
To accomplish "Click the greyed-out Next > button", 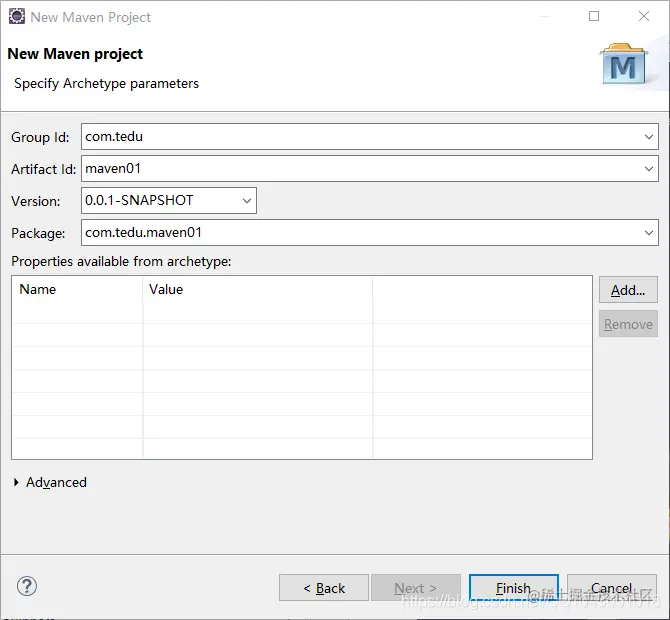I will tap(416, 588).
